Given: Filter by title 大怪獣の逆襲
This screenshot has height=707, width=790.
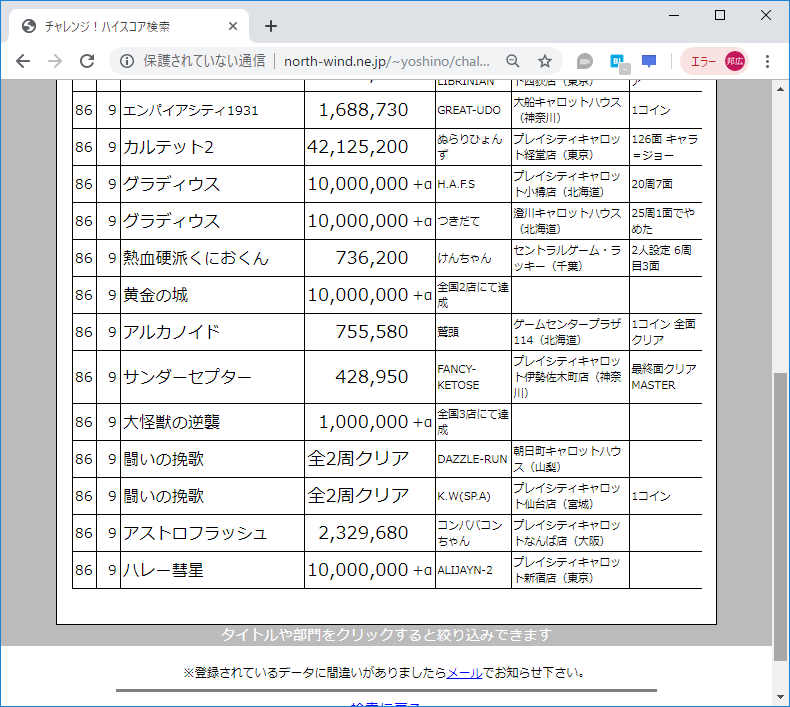Looking at the screenshot, I should tap(171, 422).
